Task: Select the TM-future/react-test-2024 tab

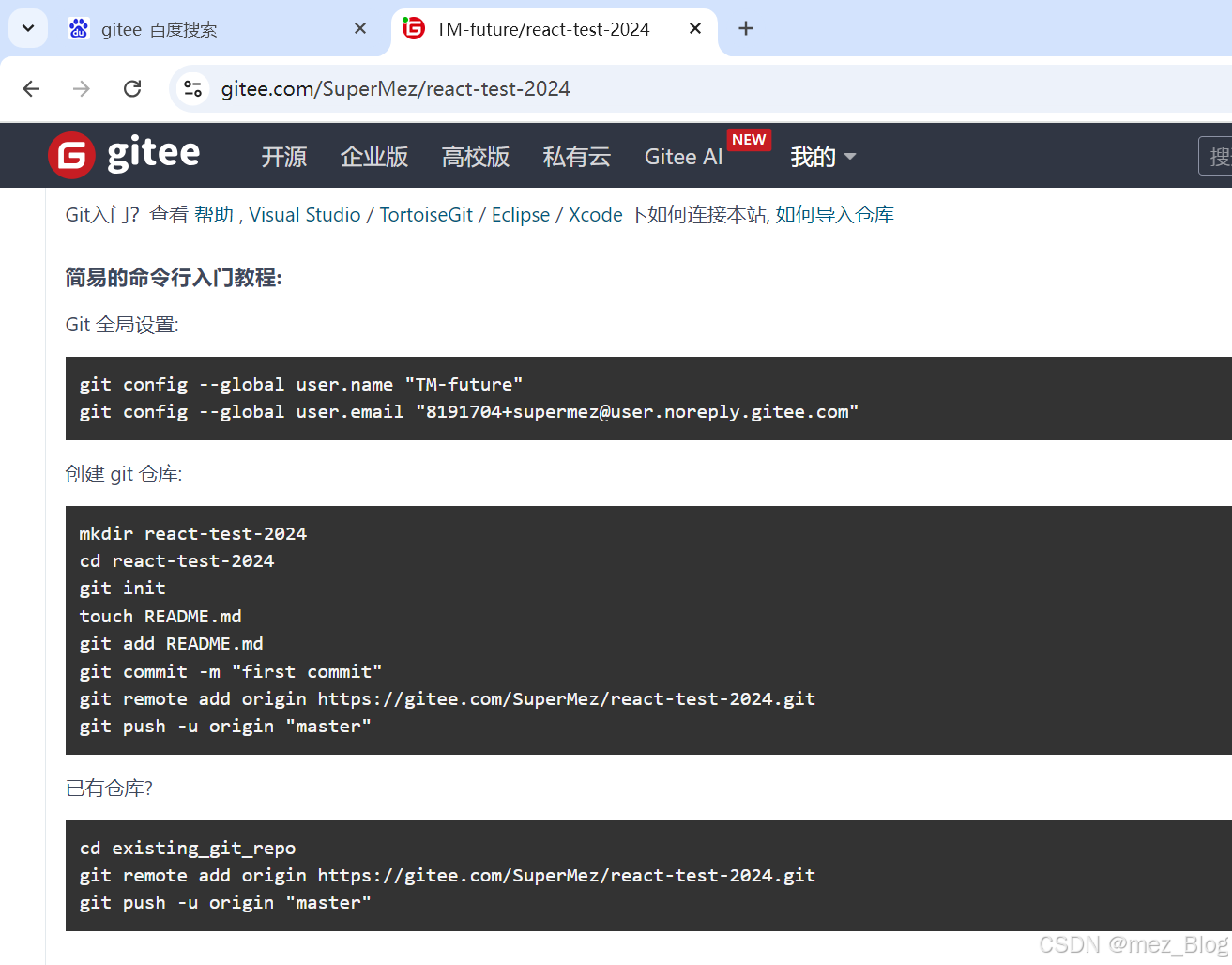Action: [554, 29]
